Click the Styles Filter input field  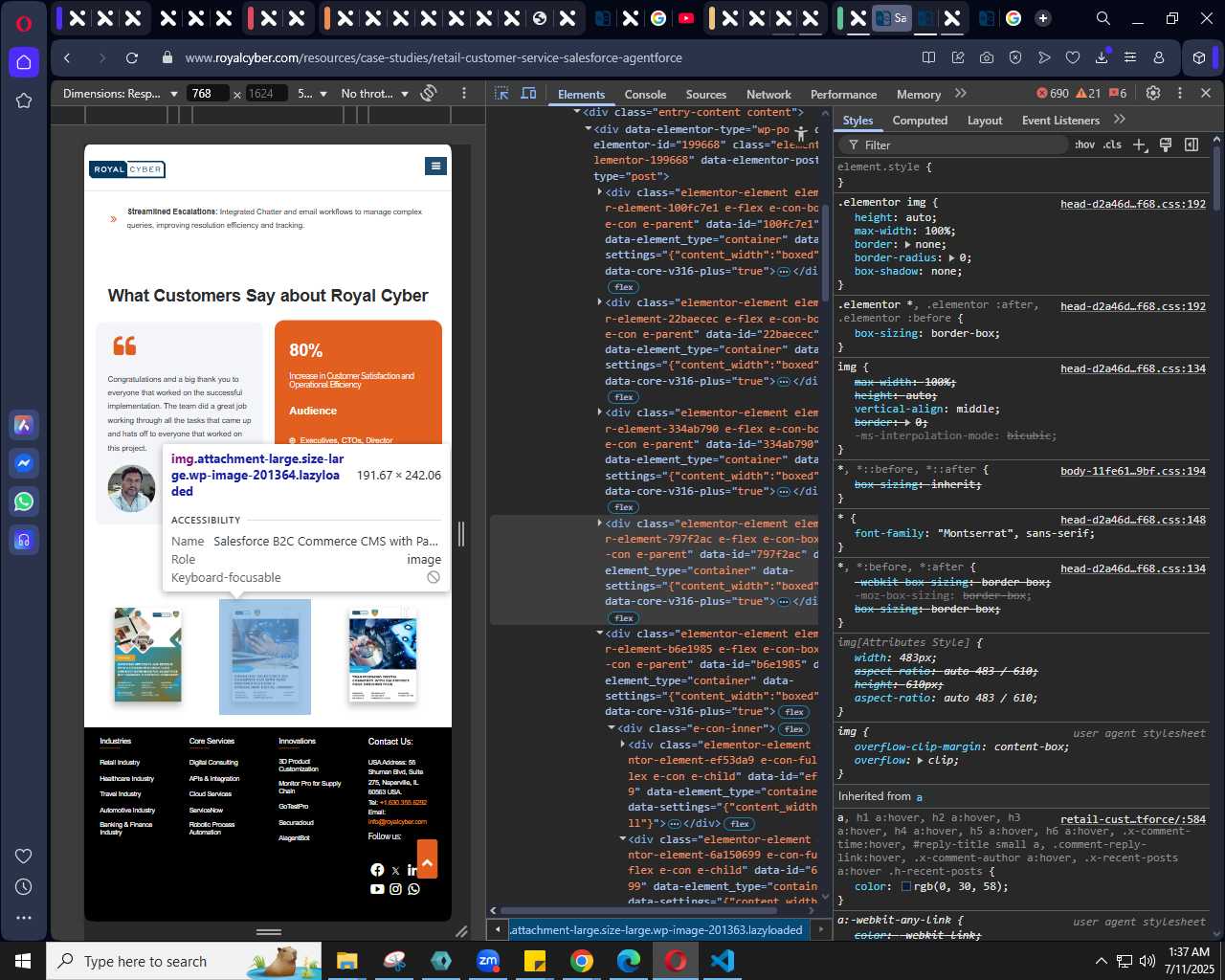coord(952,145)
